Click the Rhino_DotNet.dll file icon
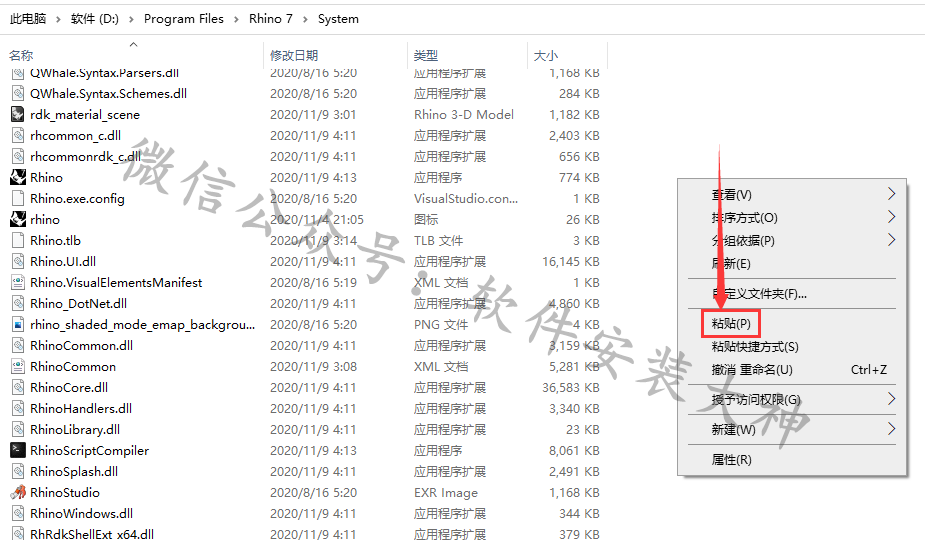Image resolution: width=925 pixels, height=540 pixels. 18,303
